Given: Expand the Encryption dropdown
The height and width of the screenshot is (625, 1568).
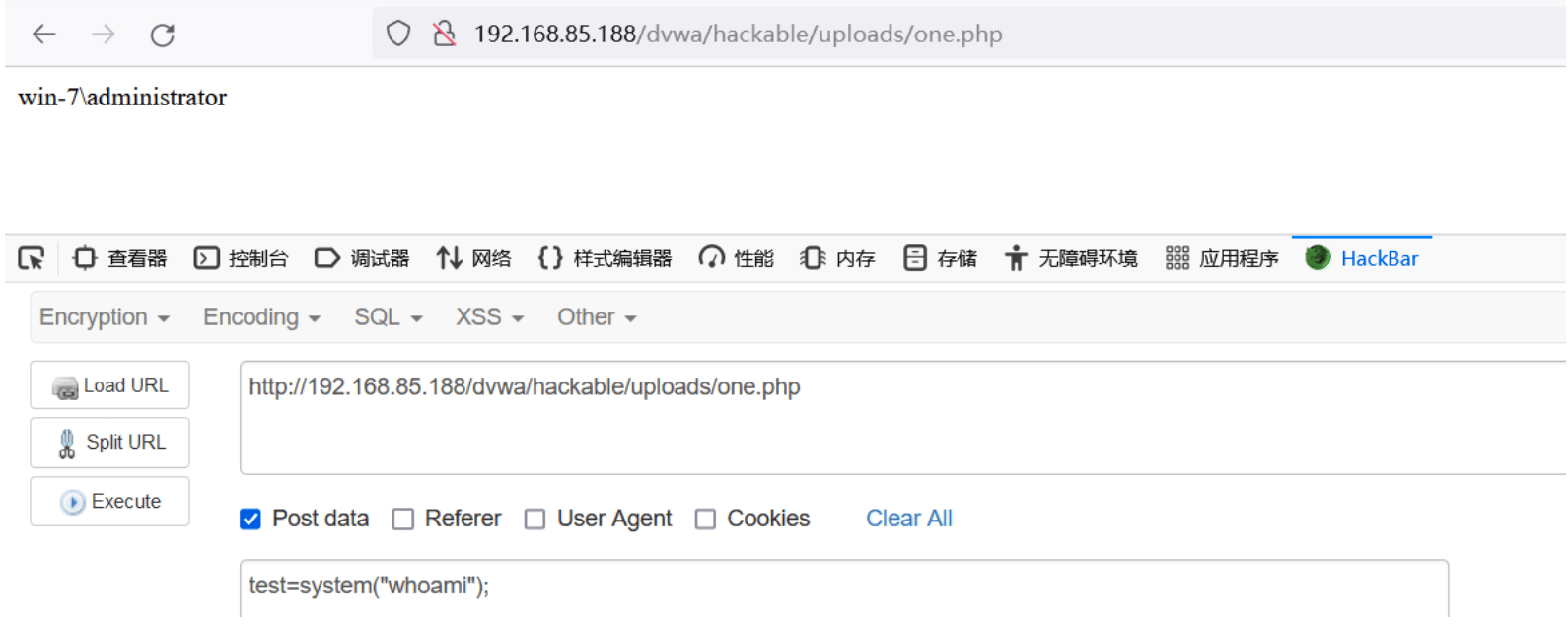Looking at the screenshot, I should click(x=105, y=317).
